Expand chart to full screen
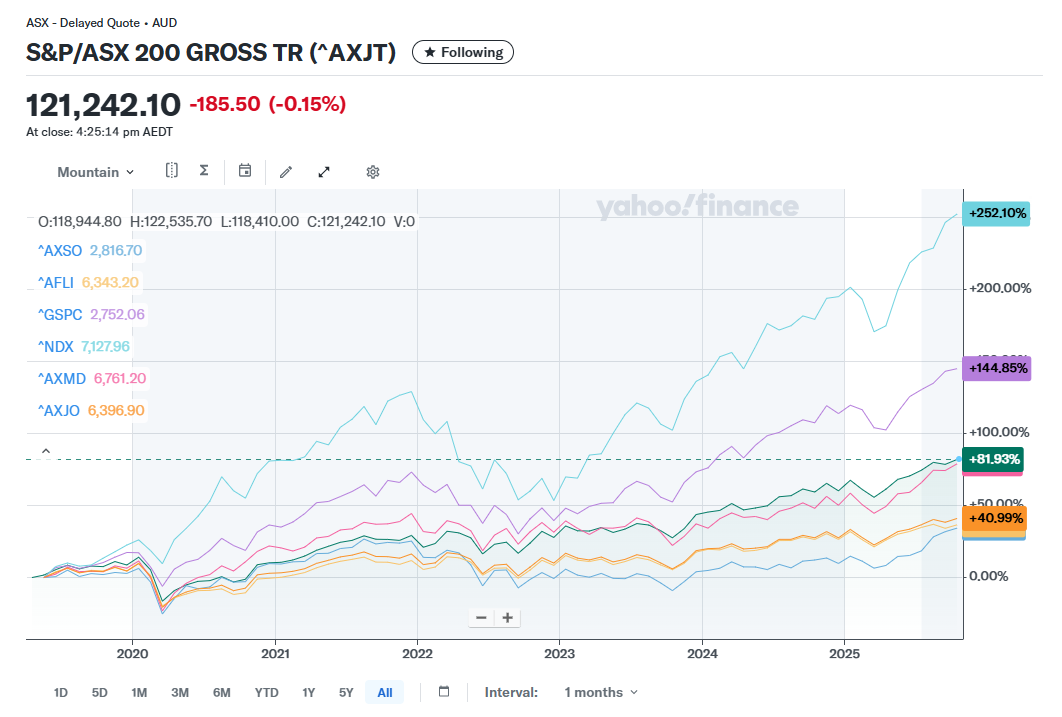This screenshot has width=1062, height=717. click(324, 172)
